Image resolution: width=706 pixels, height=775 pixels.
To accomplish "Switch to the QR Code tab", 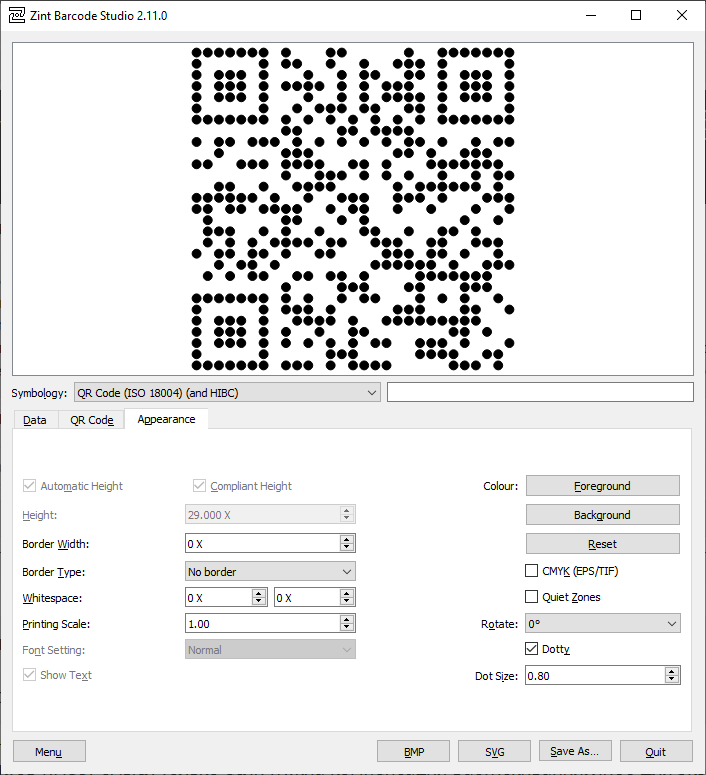I will [91, 420].
